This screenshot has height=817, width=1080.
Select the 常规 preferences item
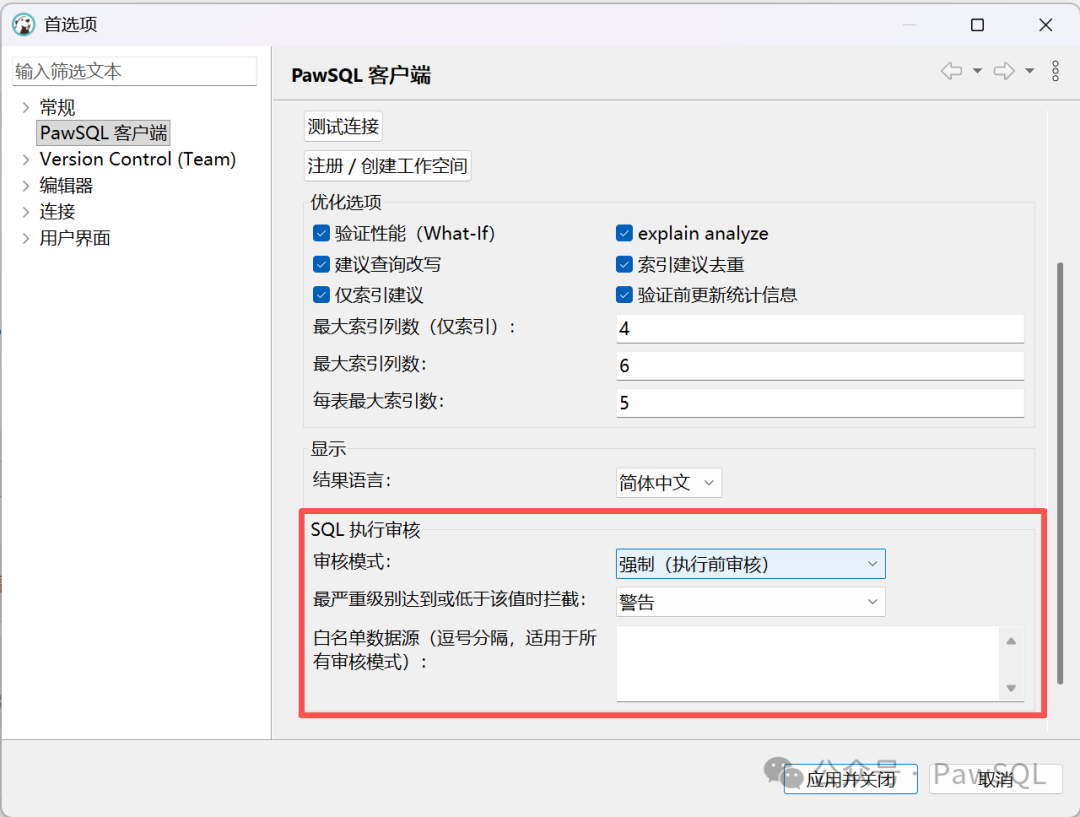coord(57,107)
